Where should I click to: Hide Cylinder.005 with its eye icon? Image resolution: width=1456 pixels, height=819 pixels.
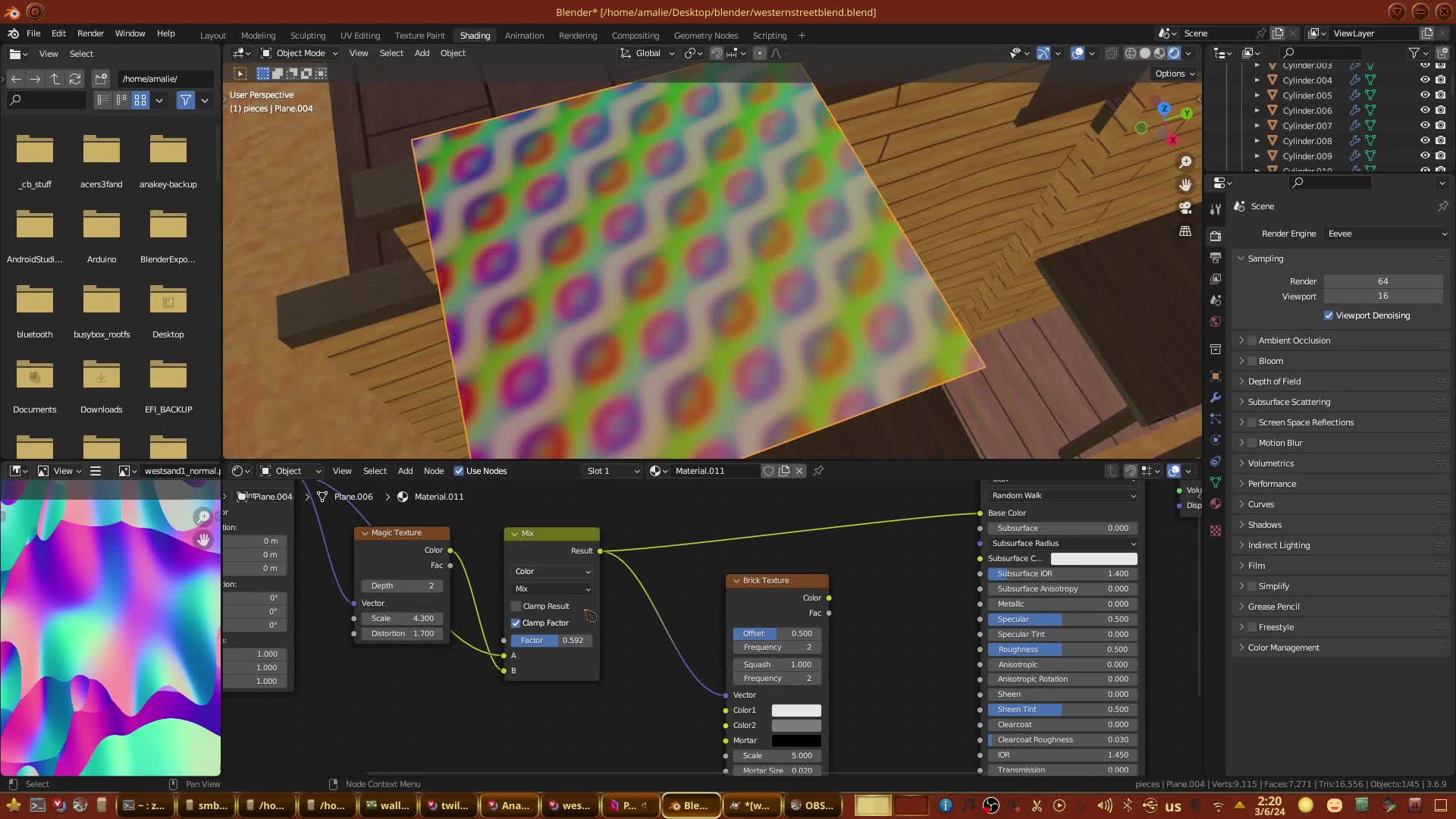1424,95
